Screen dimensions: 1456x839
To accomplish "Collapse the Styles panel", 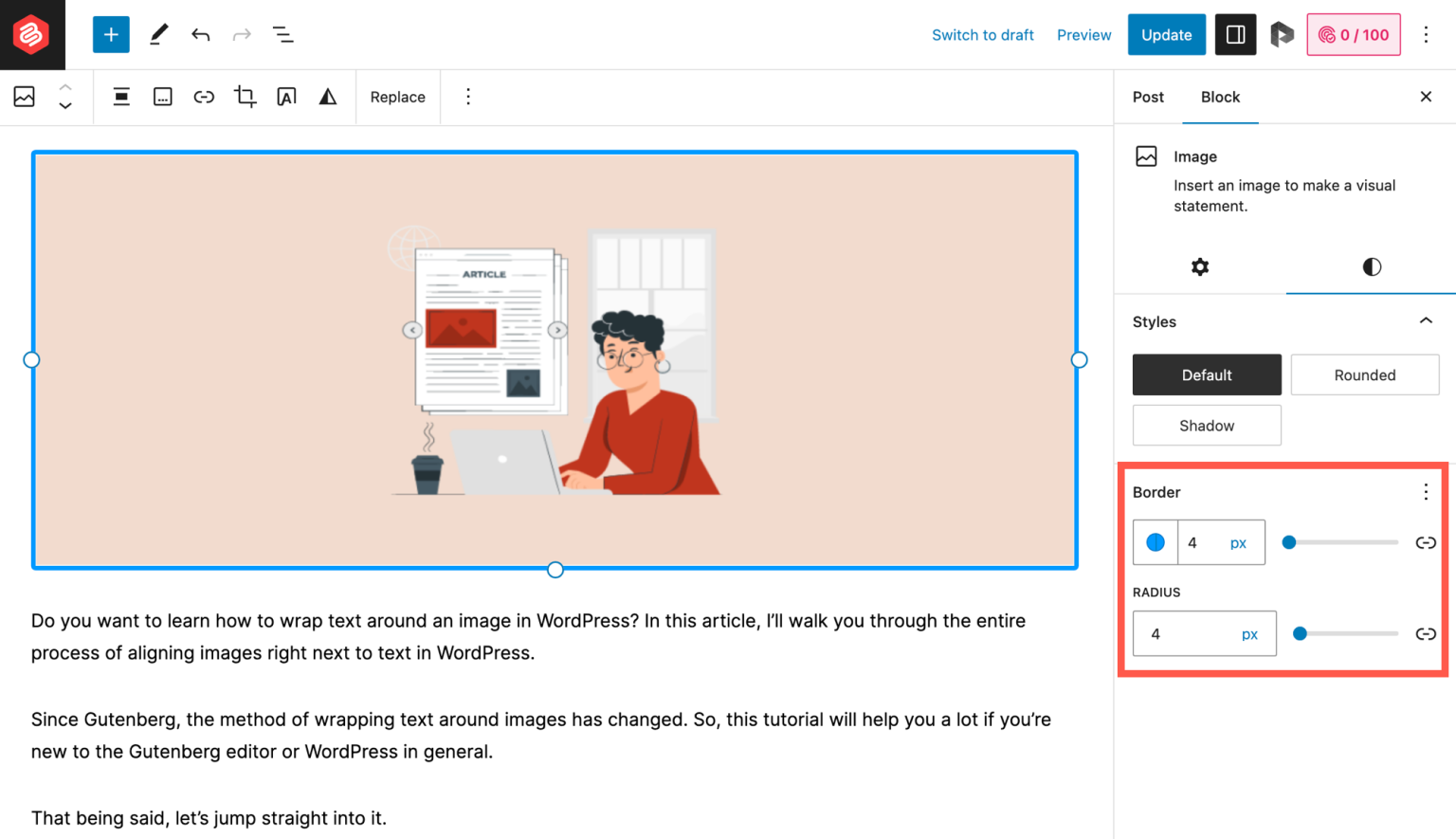I will pos(1426,321).
